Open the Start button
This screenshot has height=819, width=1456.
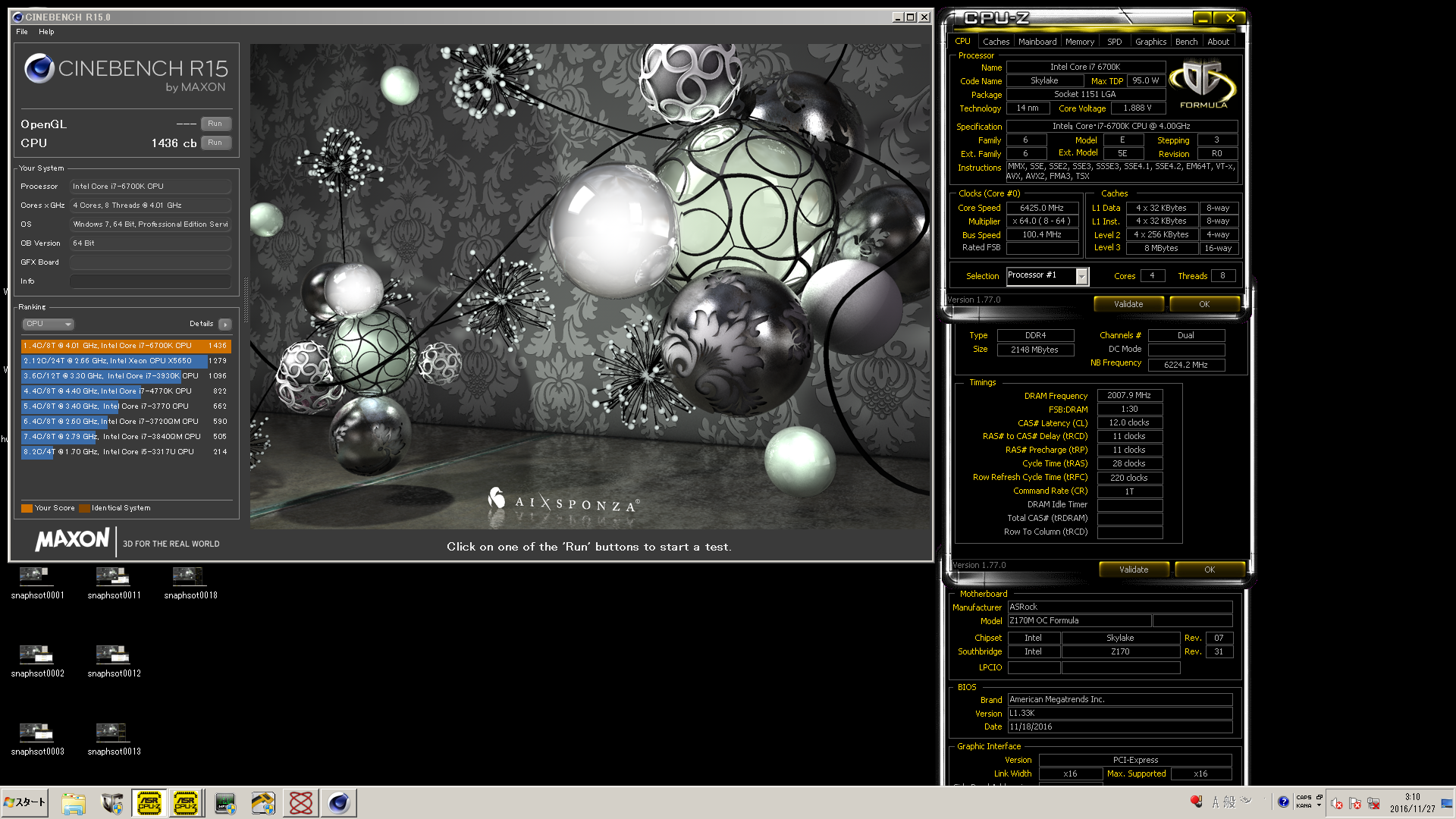pyautogui.click(x=25, y=802)
